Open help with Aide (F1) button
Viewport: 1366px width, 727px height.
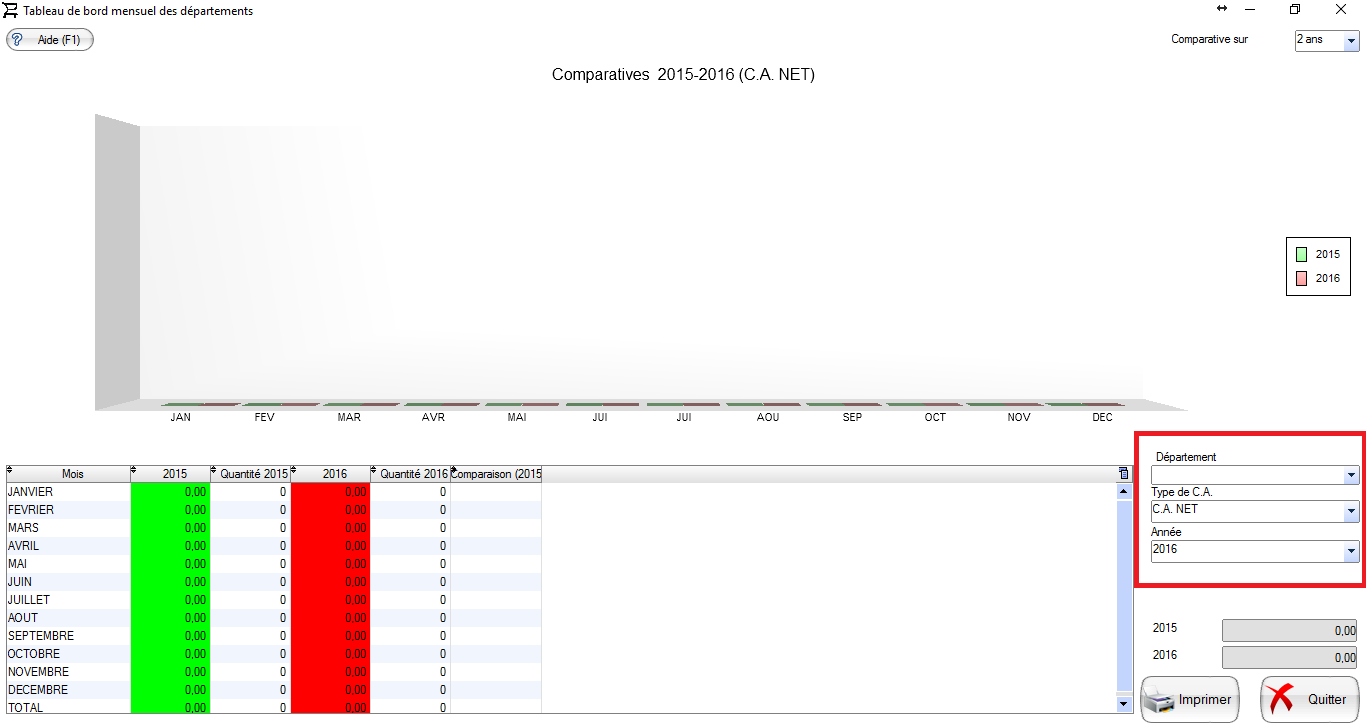pos(50,40)
